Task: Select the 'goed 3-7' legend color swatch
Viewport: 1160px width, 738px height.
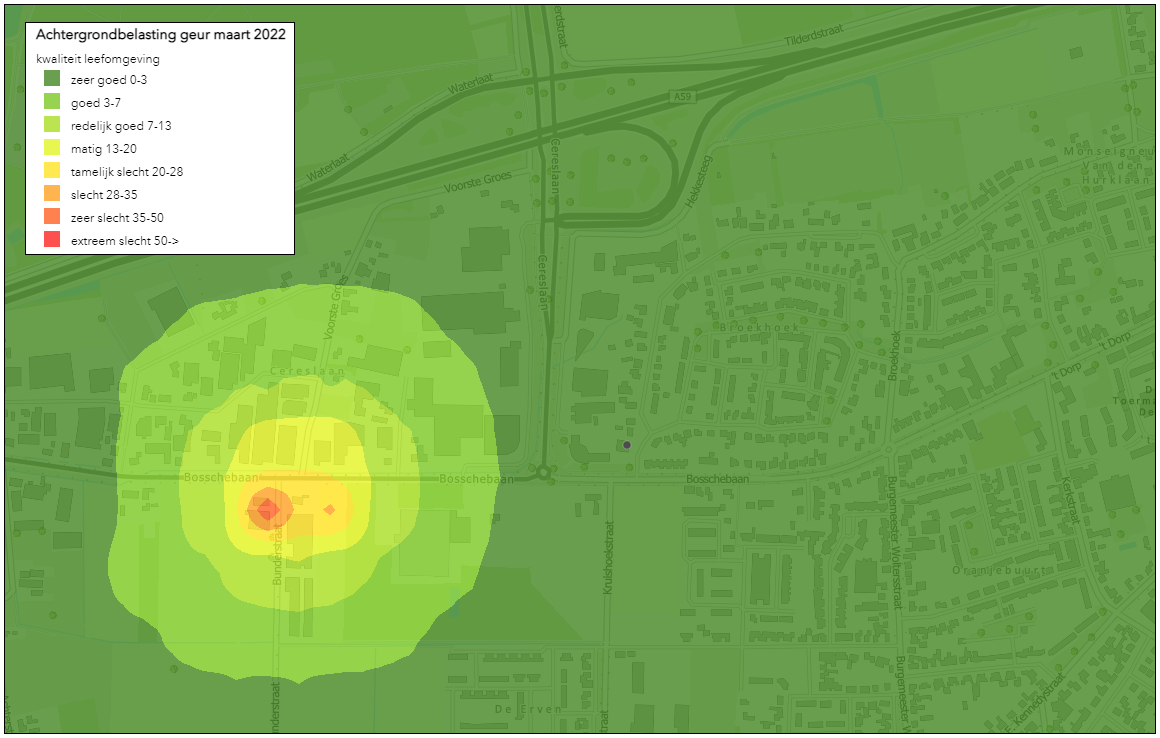Action: [x=52, y=101]
